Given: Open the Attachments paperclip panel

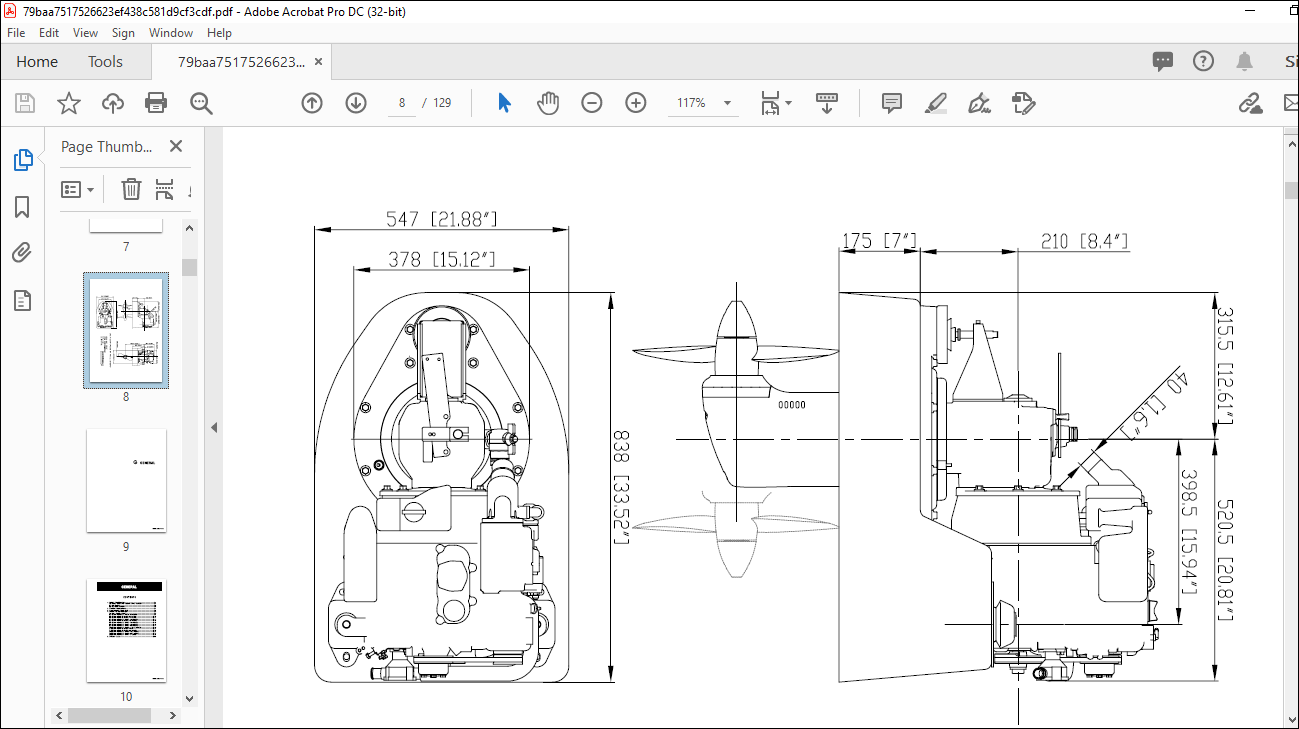Looking at the screenshot, I should pyautogui.click(x=22, y=253).
